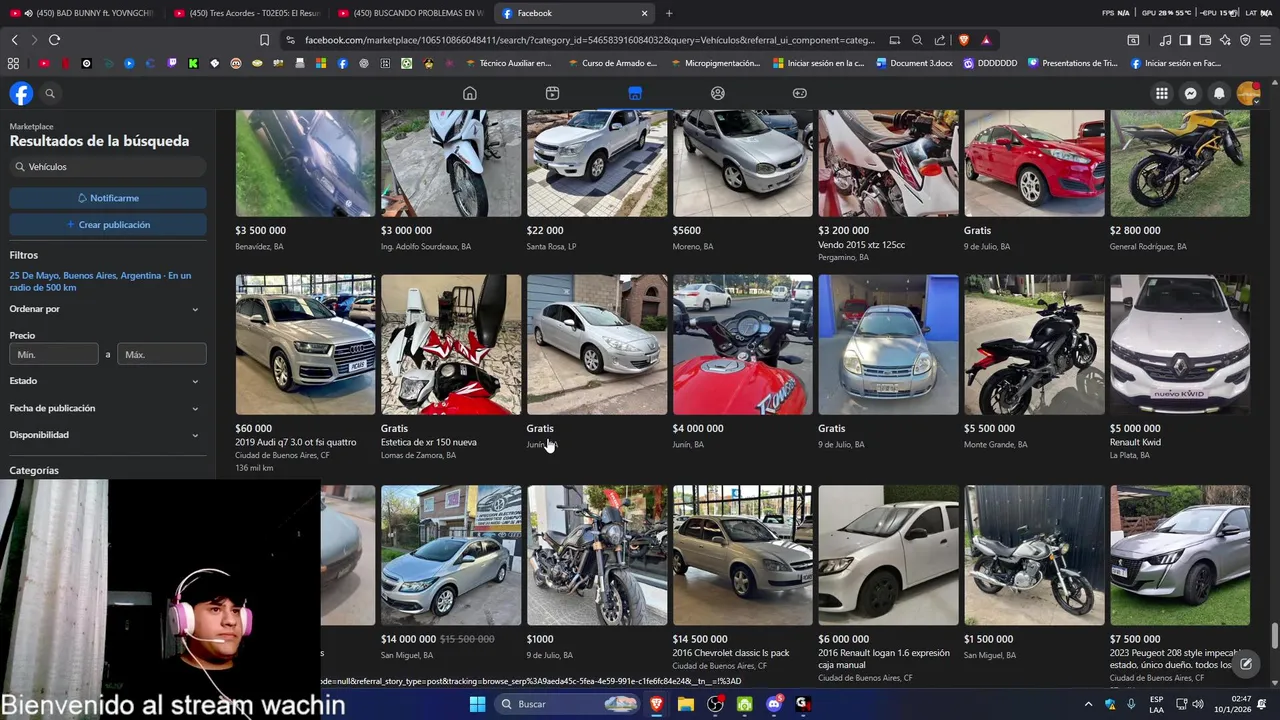Switch to the Tres Acordes YouTube tab
The image size is (1280, 720).
click(x=246, y=13)
